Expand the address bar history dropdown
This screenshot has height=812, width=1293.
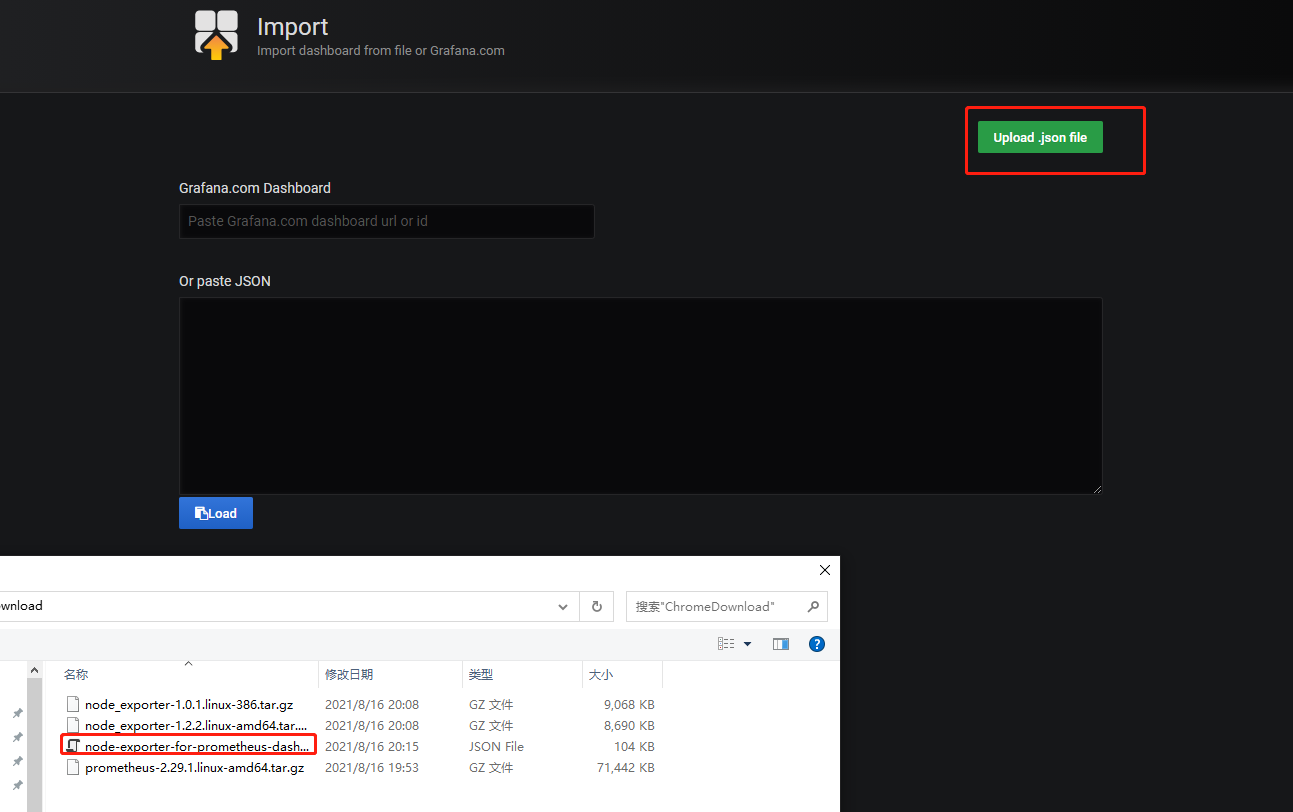(563, 606)
